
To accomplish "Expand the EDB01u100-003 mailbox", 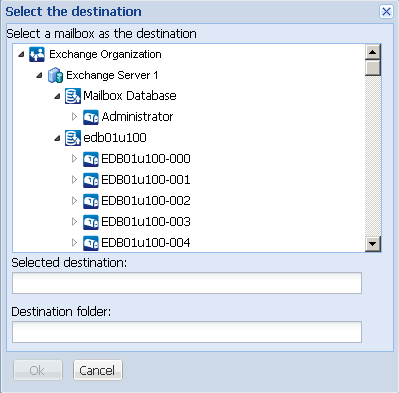I will [74, 222].
